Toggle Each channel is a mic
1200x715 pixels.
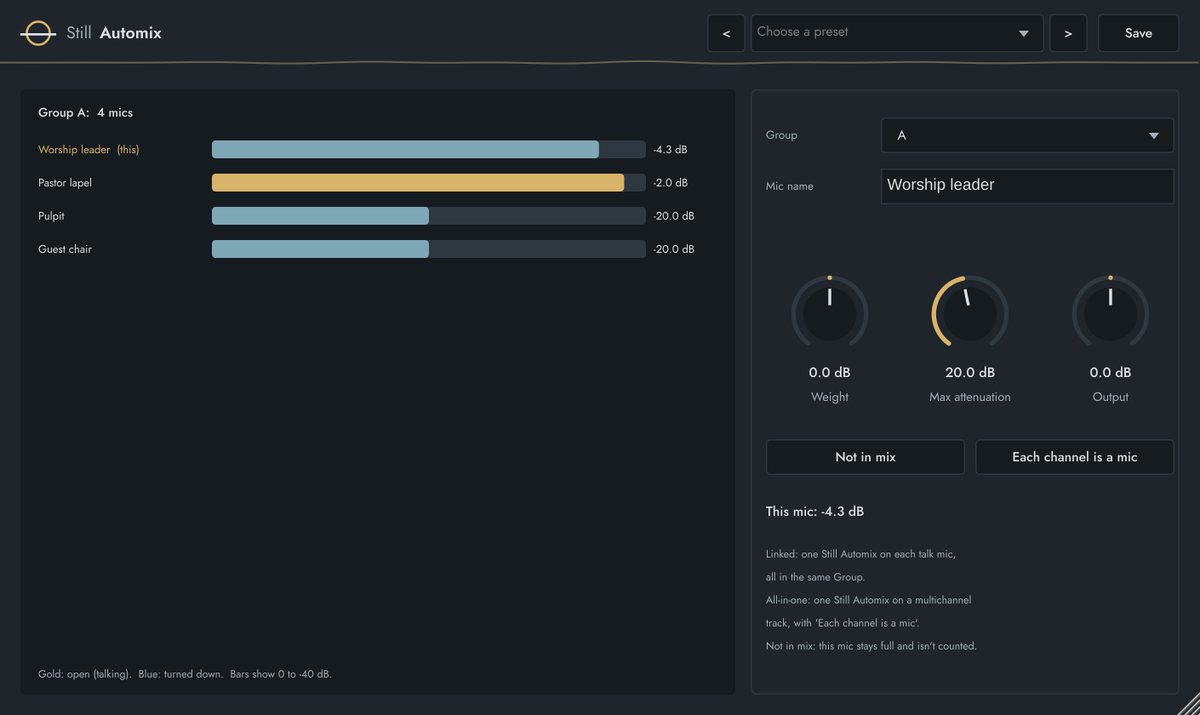(x=1075, y=457)
